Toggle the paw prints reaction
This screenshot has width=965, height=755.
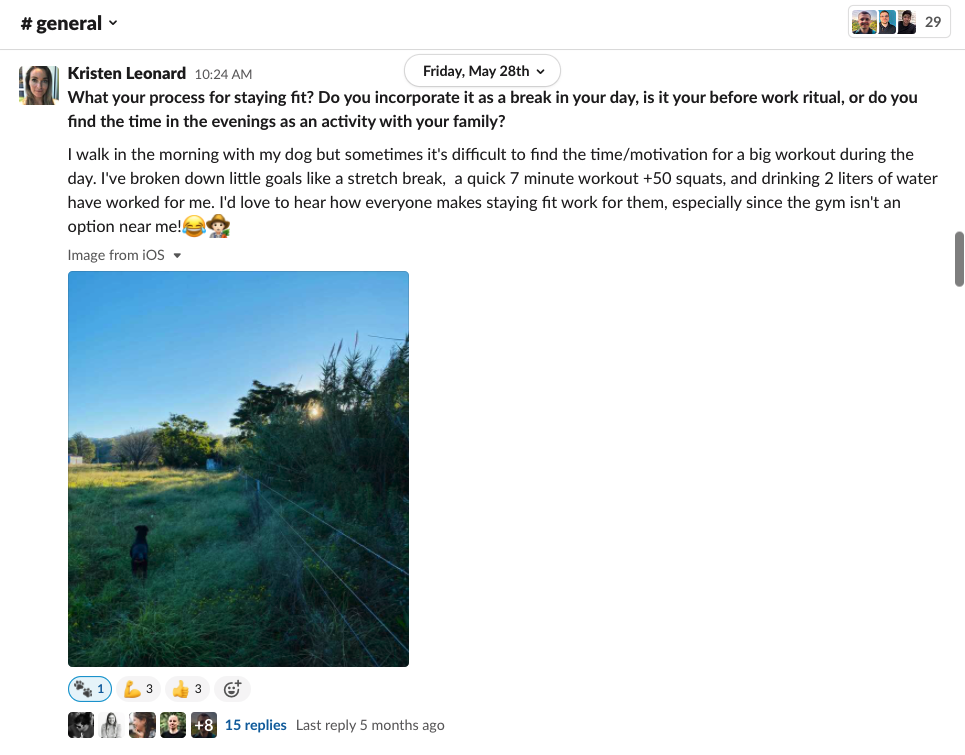pyautogui.click(x=89, y=689)
